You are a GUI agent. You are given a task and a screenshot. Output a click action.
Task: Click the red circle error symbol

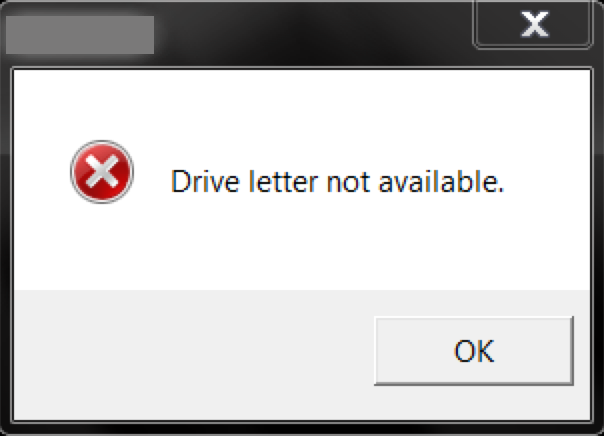click(x=102, y=172)
